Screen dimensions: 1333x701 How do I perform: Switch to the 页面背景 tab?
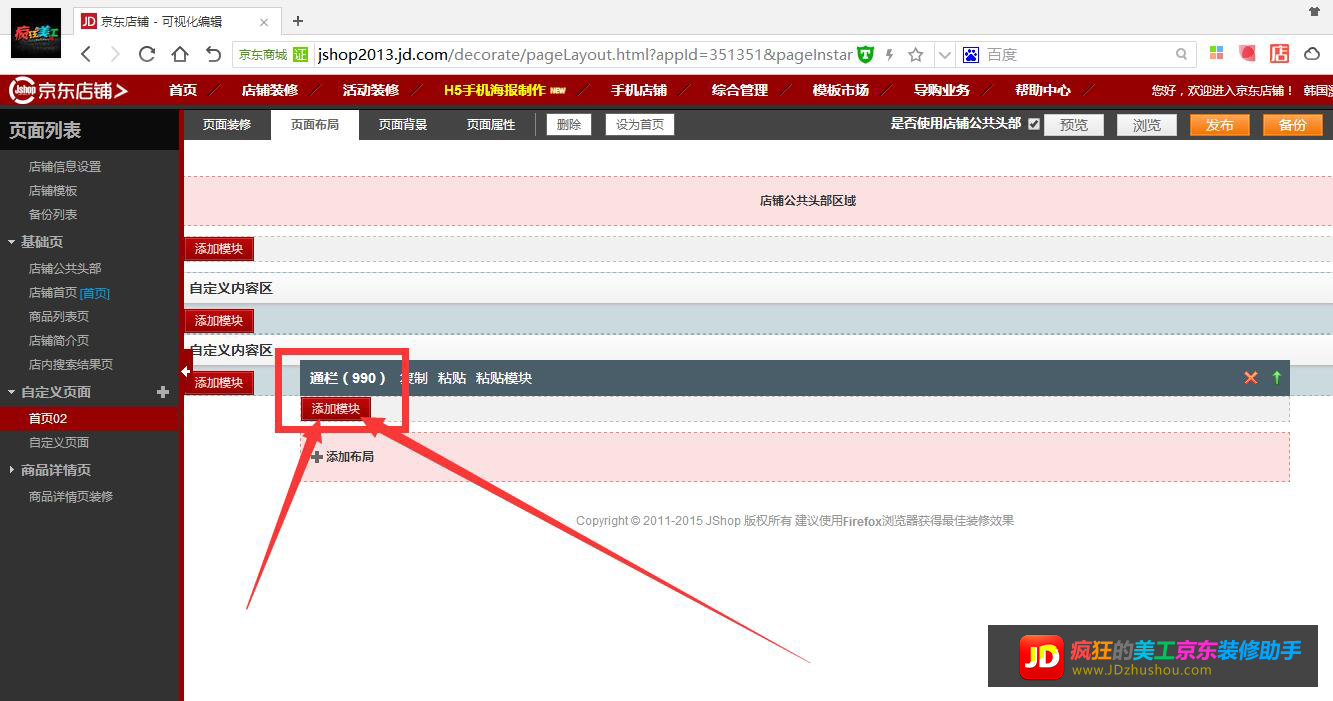point(403,125)
